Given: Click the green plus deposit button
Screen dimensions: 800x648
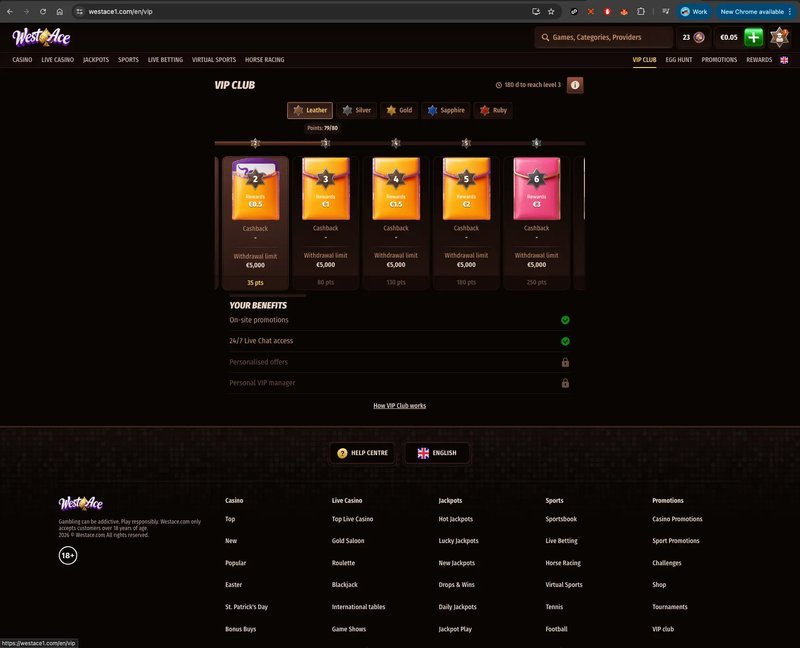Looking at the screenshot, I should (754, 37).
